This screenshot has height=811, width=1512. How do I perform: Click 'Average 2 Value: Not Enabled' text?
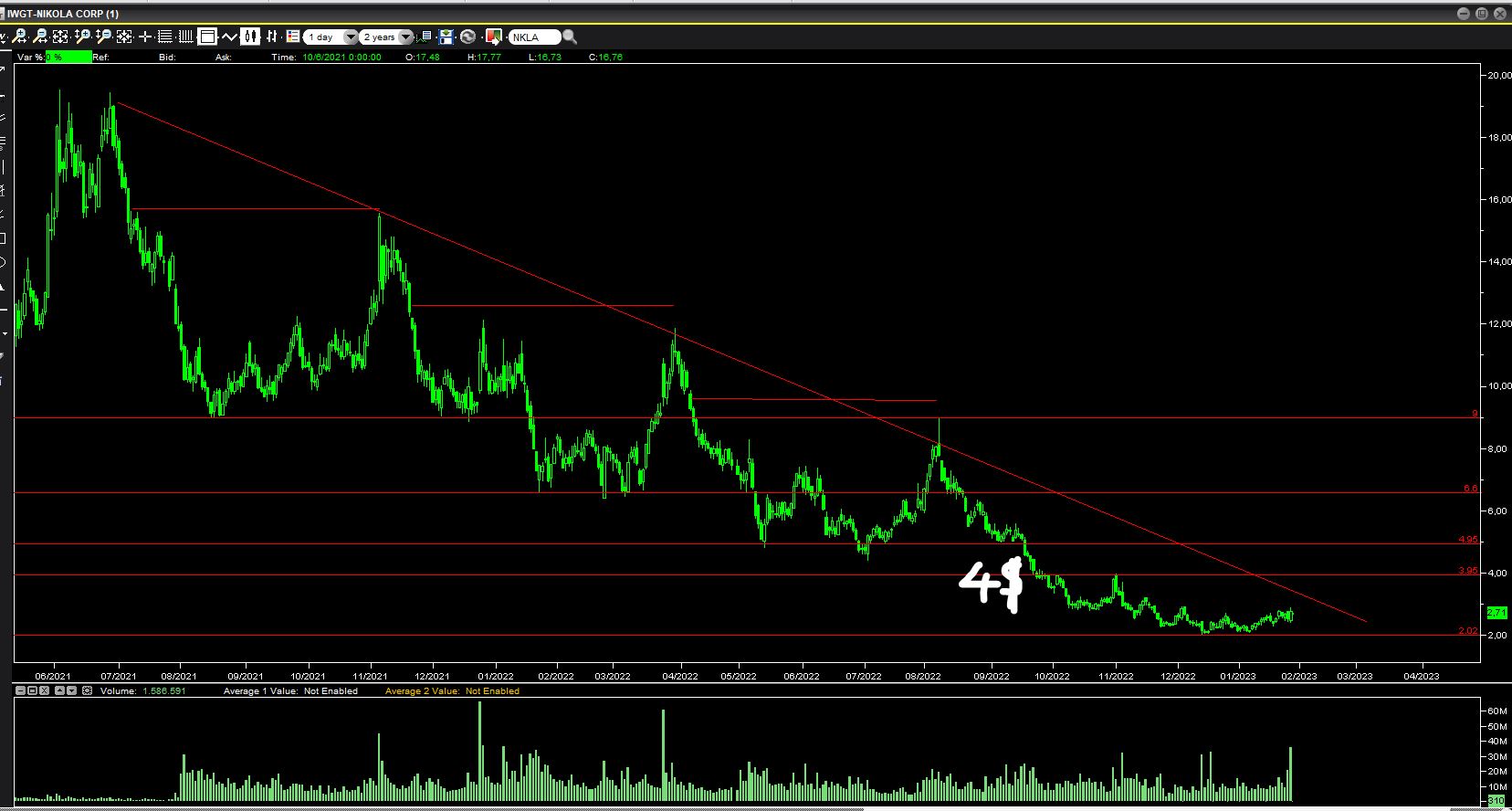(x=452, y=691)
